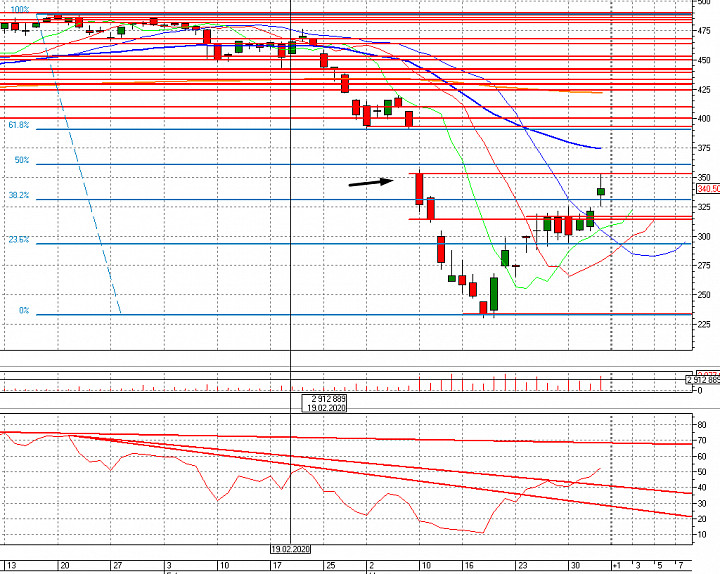Click the 325 price scale value
The height and width of the screenshot is (574, 720).
coord(703,207)
